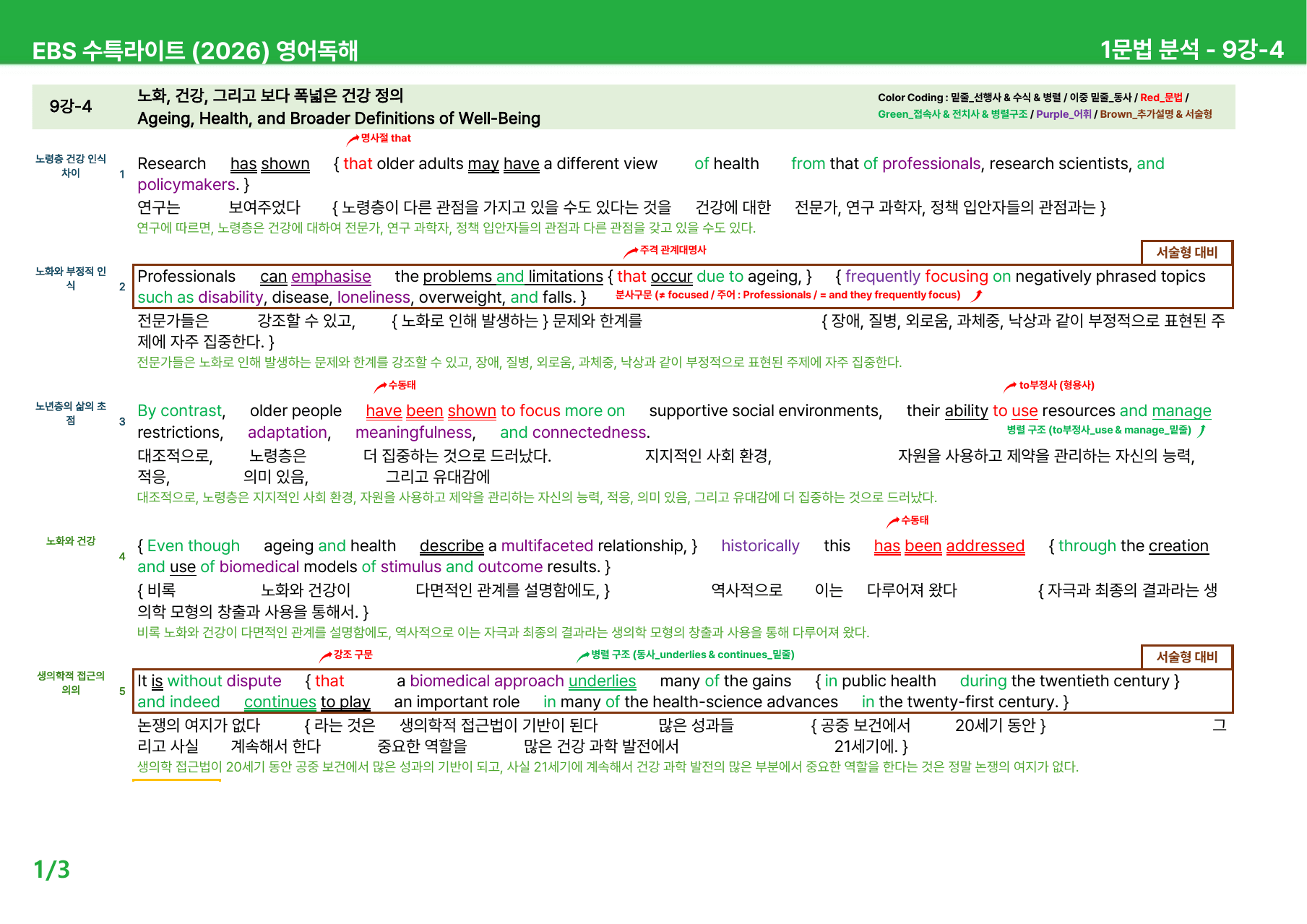
Task: Click the purple word 'professionals' in sentence 1
Action: tap(931, 164)
